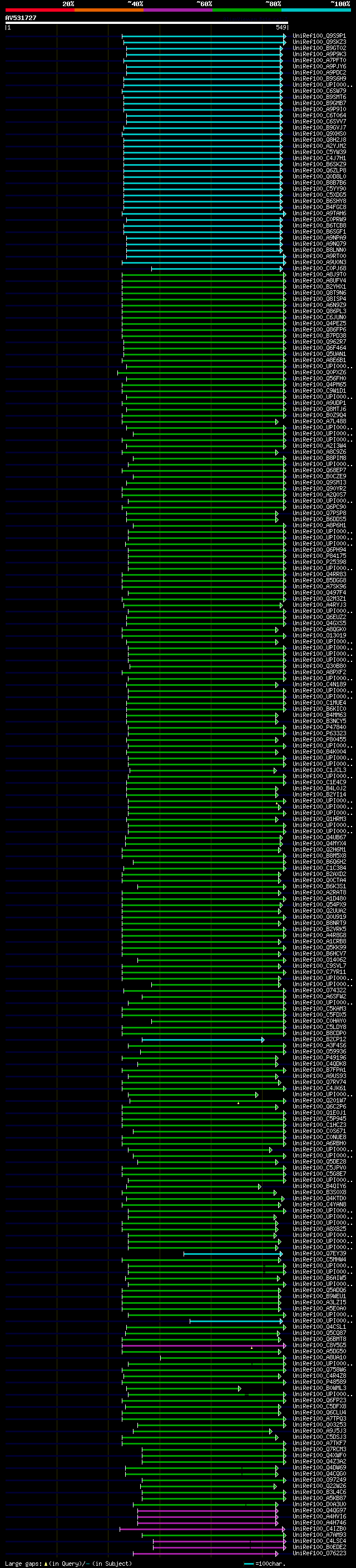
Task: Open hit UniRef100_Q6C2P6
Action: pyautogui.click(x=319, y=1106)
